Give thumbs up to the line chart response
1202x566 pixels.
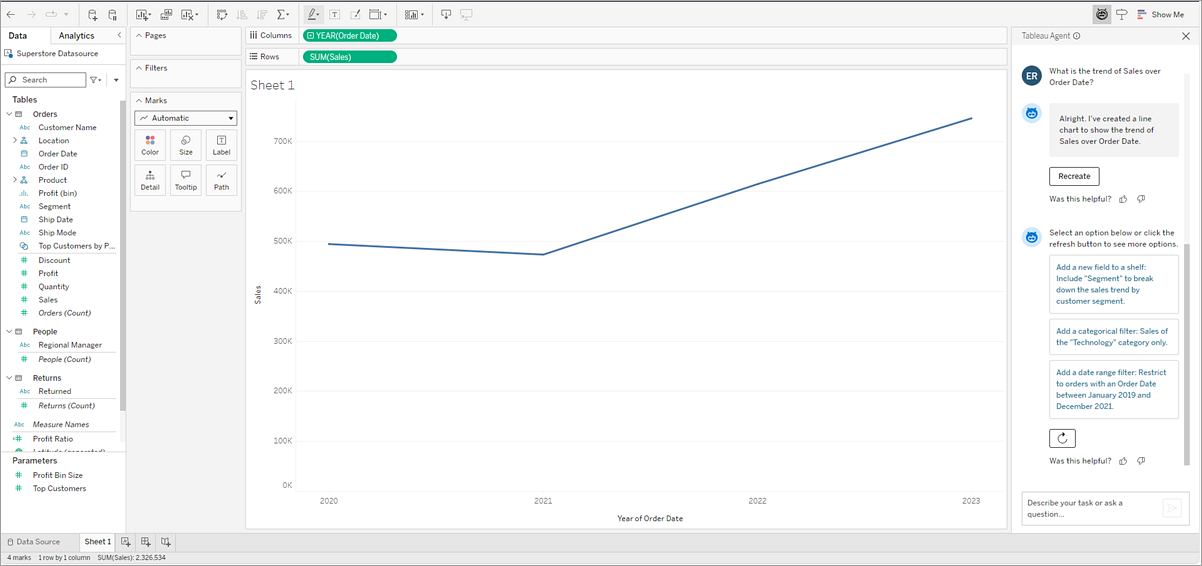pyautogui.click(x=1123, y=199)
